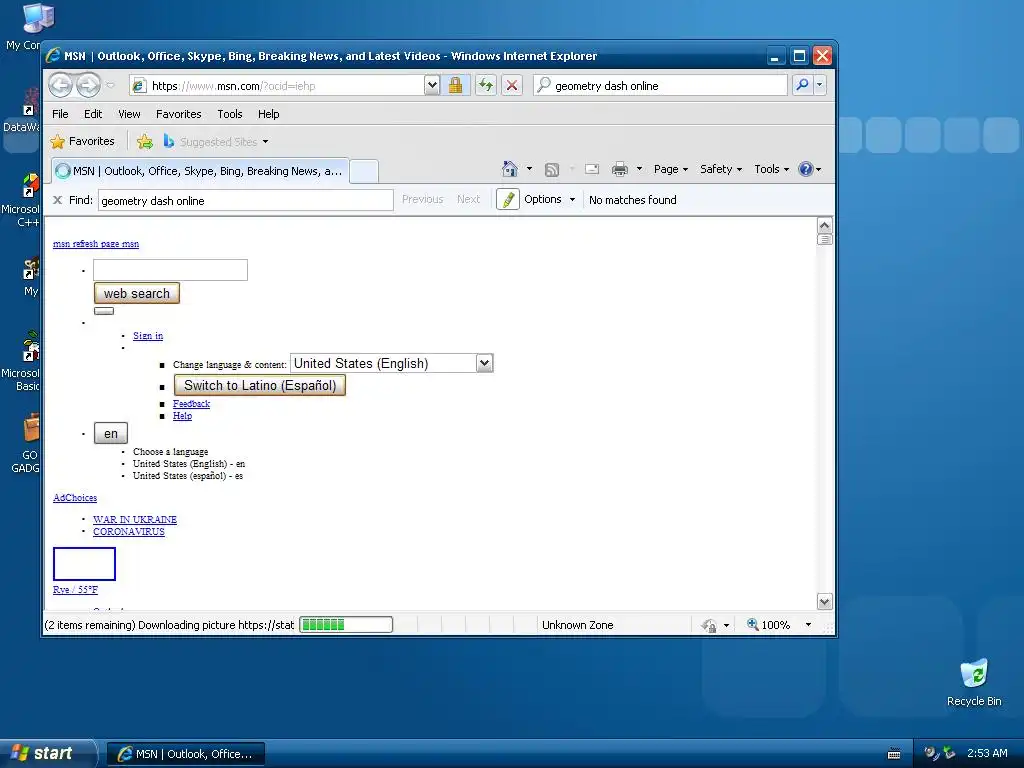
Task: Open the Tools command bar menu
Action: (771, 169)
